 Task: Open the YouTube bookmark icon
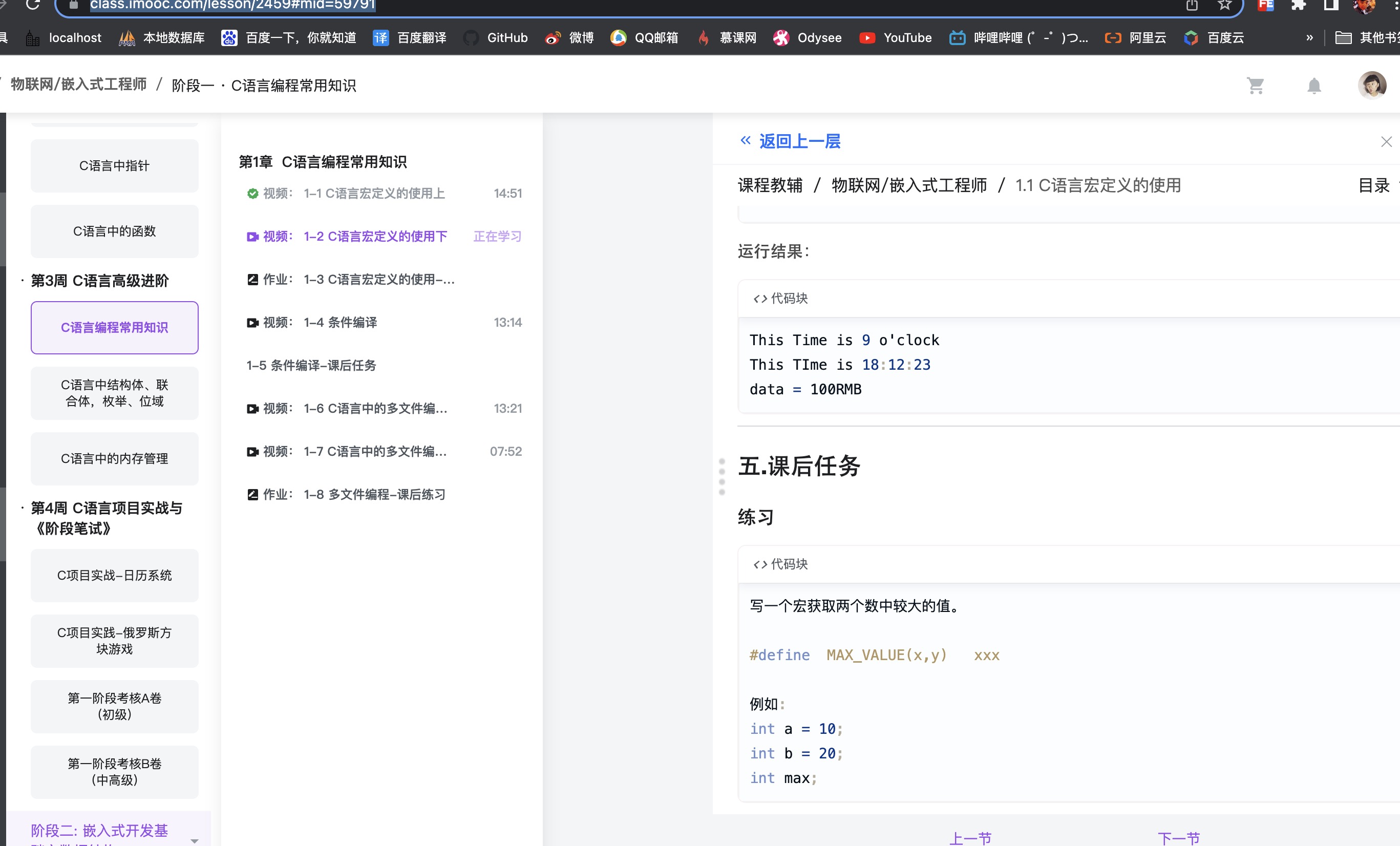(867, 37)
